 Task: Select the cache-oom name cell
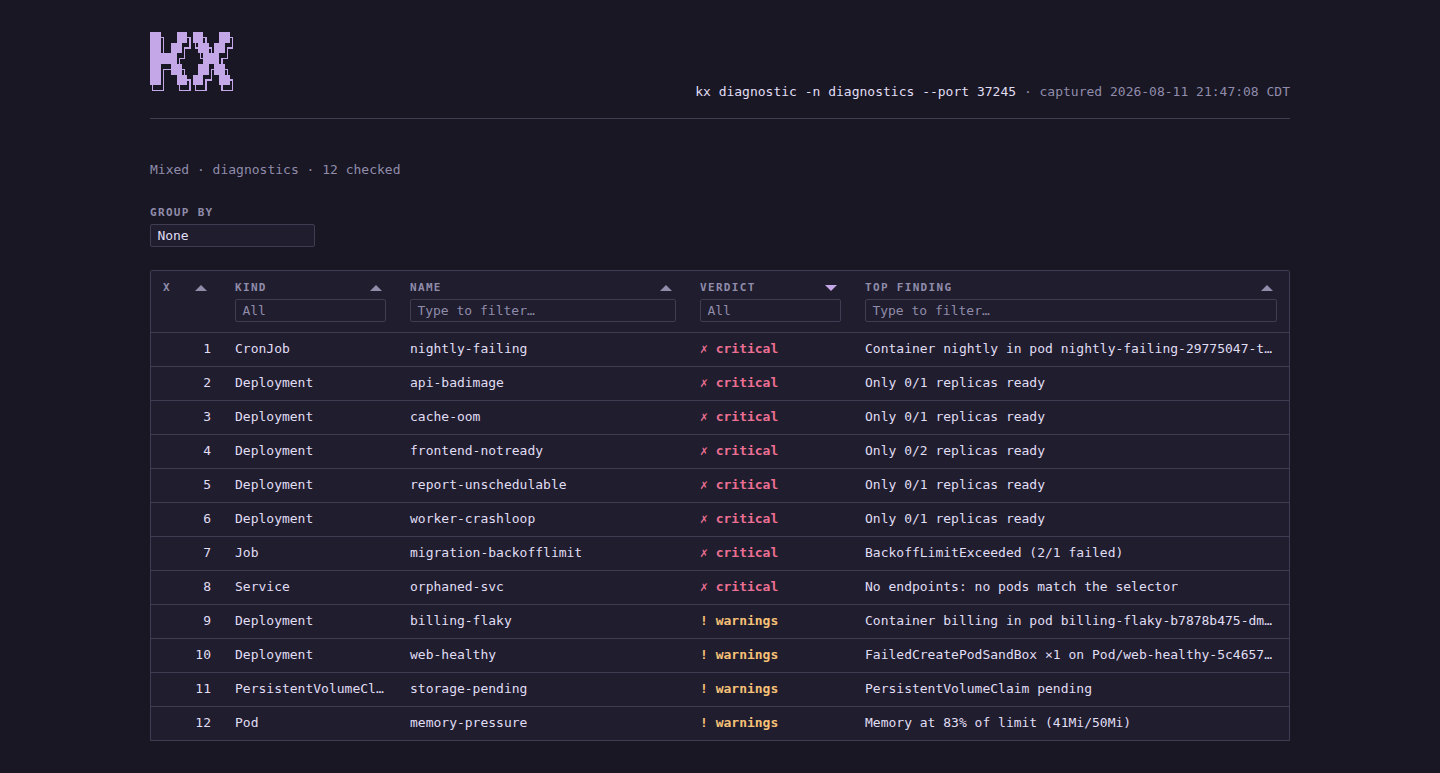(445, 417)
